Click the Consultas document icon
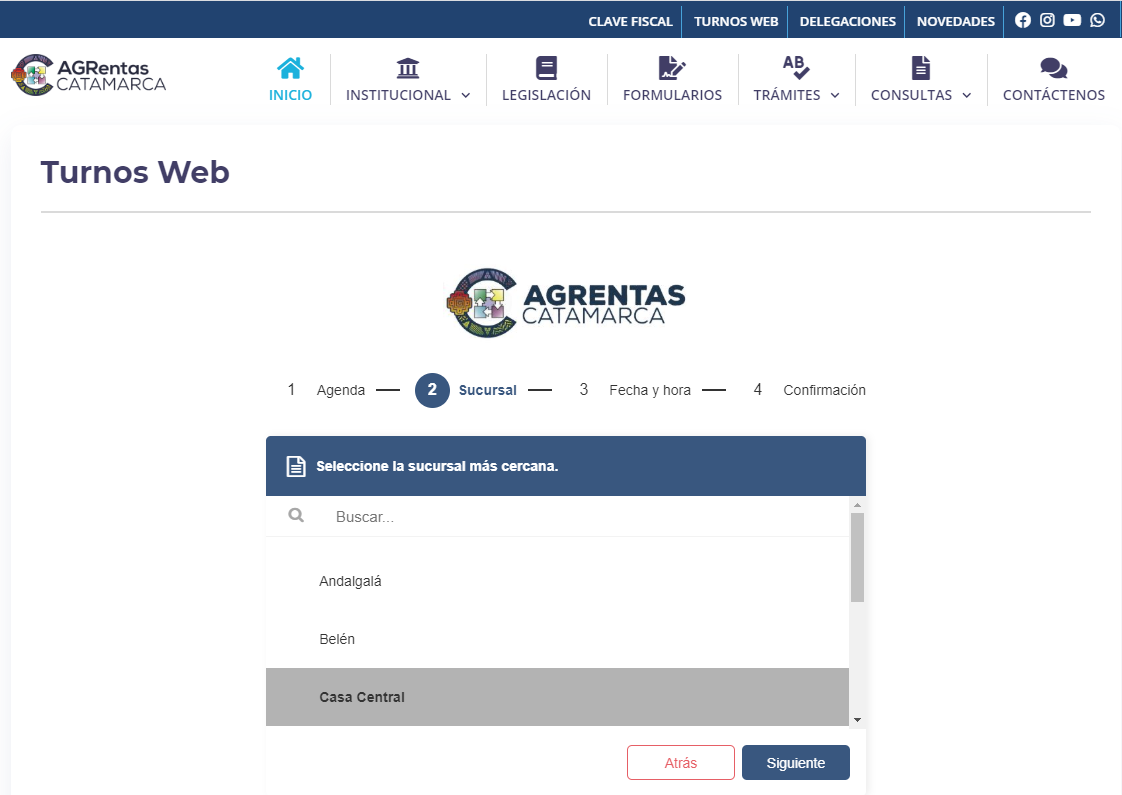The image size is (1122, 795). click(x=921, y=69)
